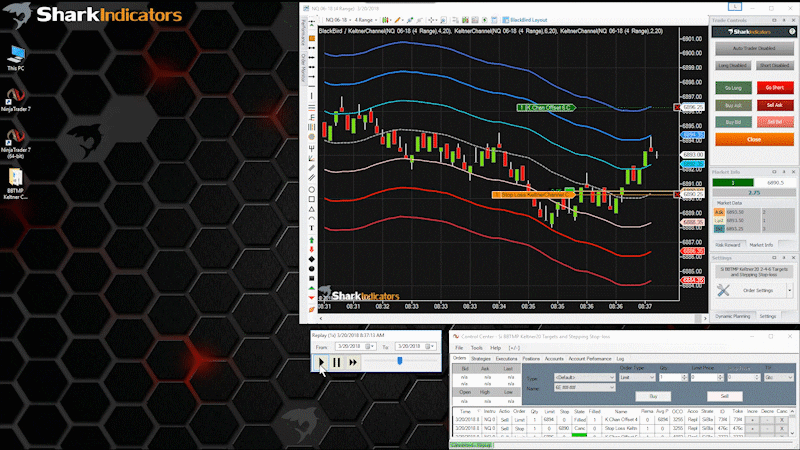Switch to Strategies tab in Control Center

(481, 359)
